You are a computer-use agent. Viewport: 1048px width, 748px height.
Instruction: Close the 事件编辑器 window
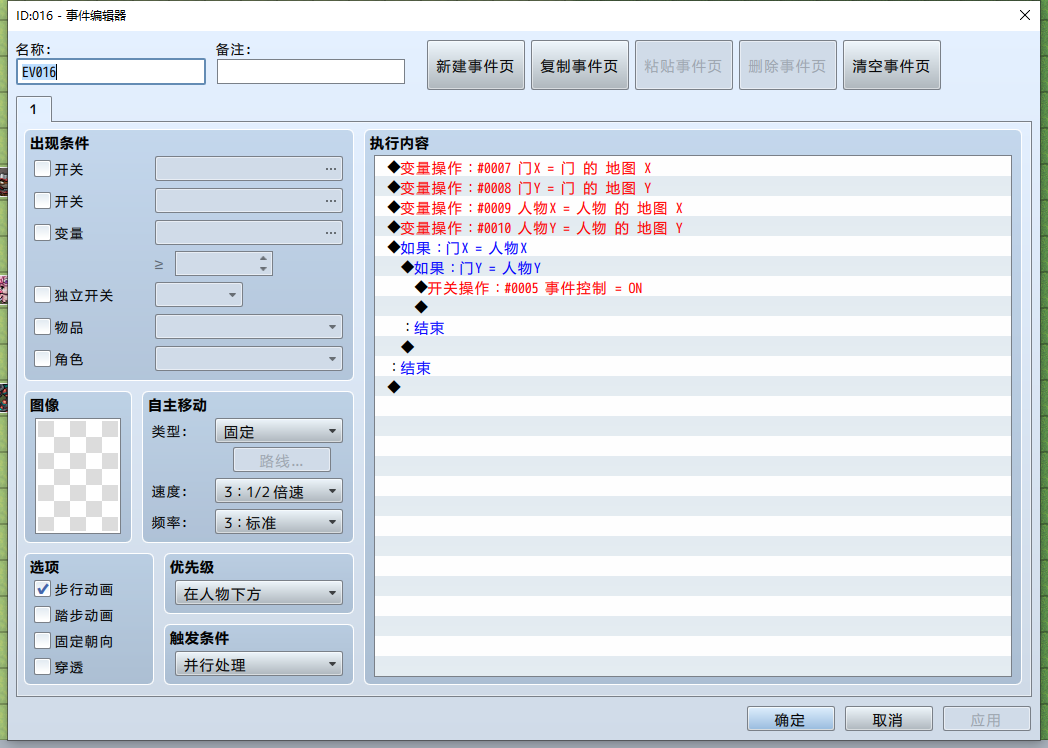coord(1025,15)
